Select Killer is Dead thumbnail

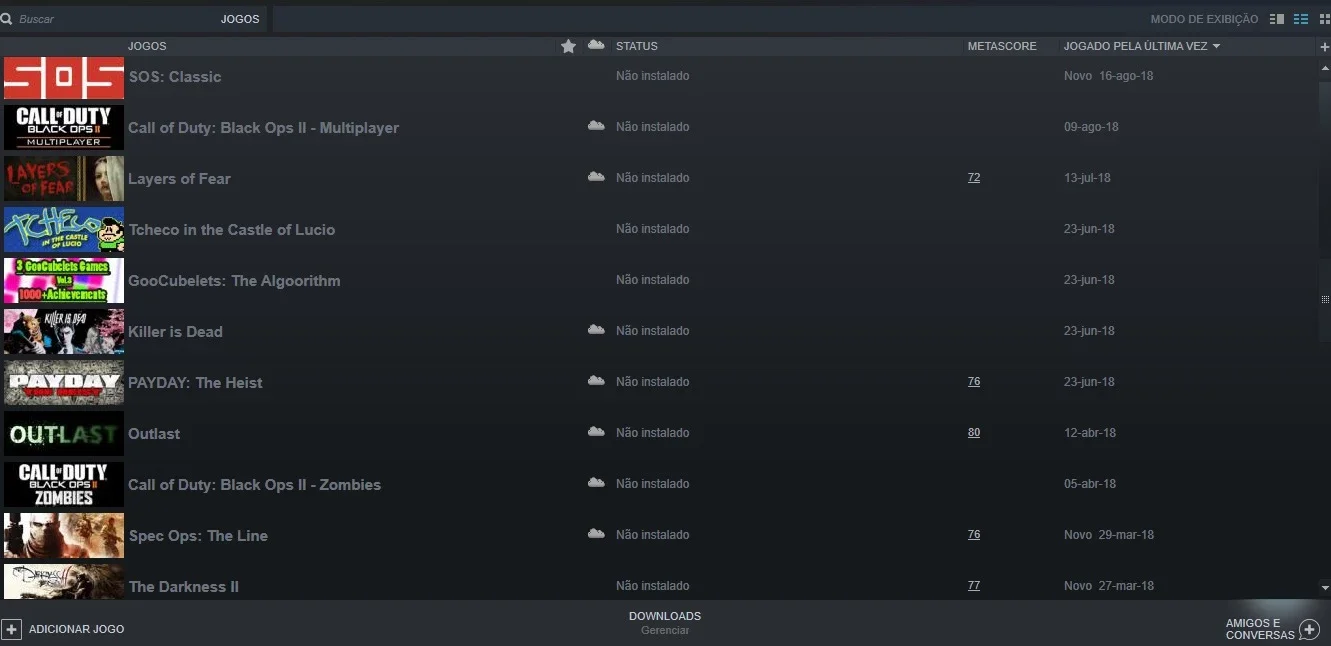click(x=64, y=331)
